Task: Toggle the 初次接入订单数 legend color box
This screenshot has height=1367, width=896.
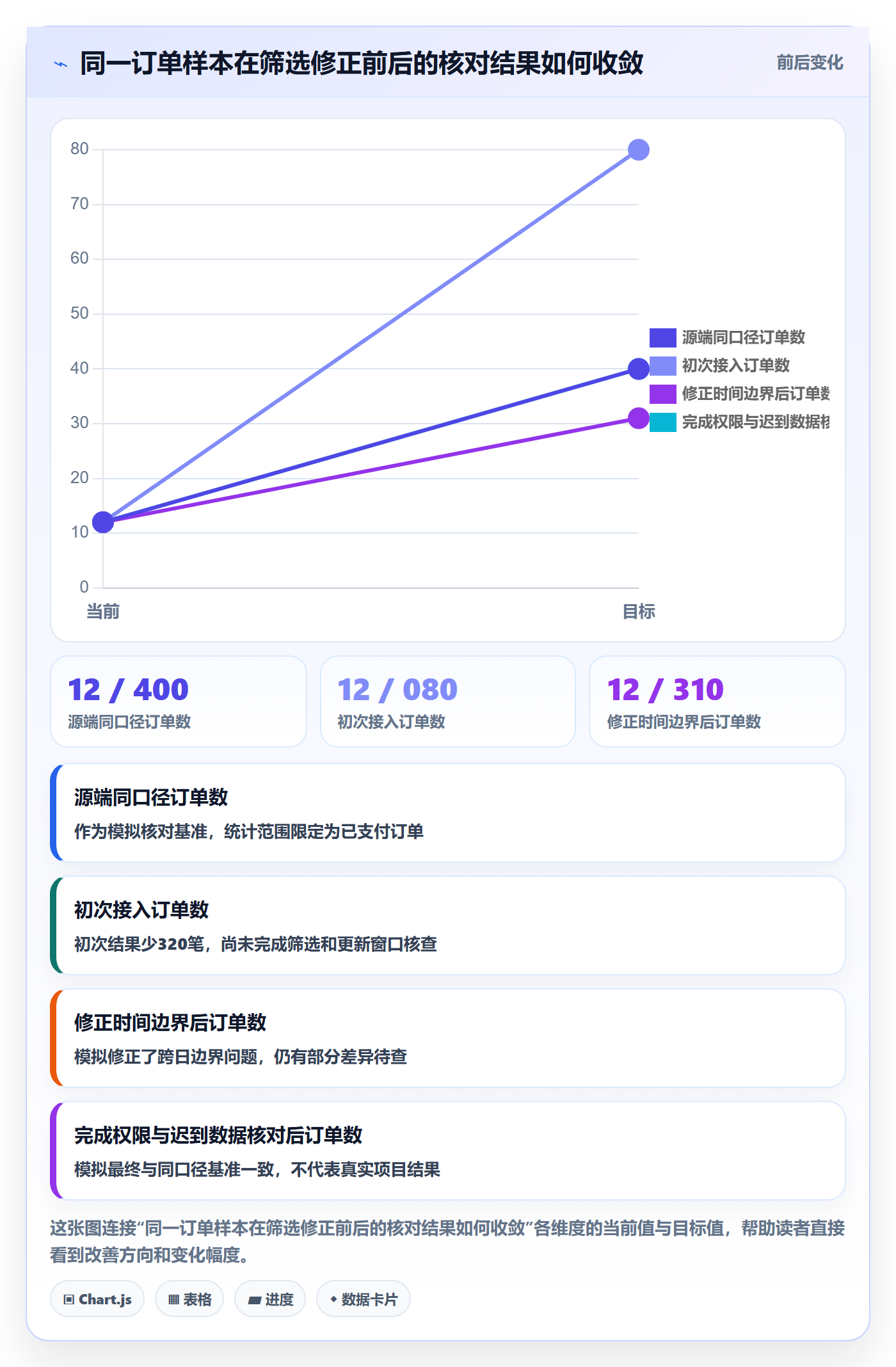Action: (662, 365)
